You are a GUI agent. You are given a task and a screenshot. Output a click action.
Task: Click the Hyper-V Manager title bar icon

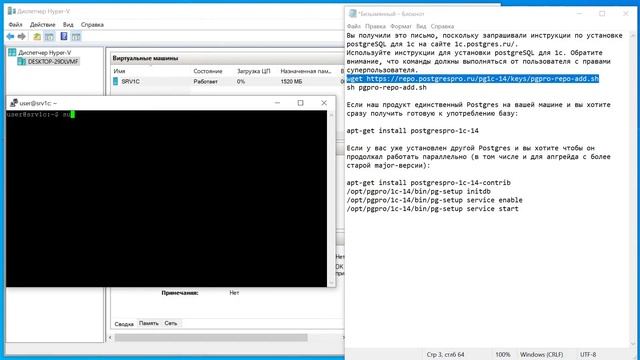pyautogui.click(x=11, y=11)
